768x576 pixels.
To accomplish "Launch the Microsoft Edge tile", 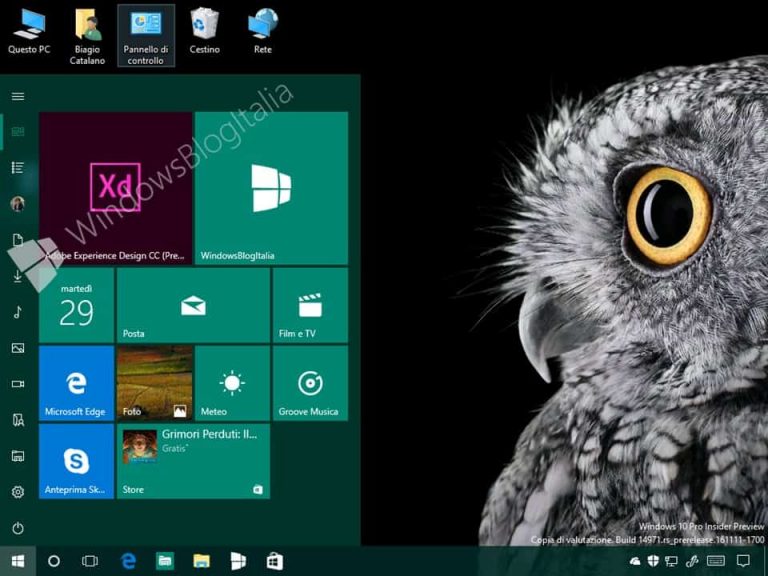I will pos(76,384).
